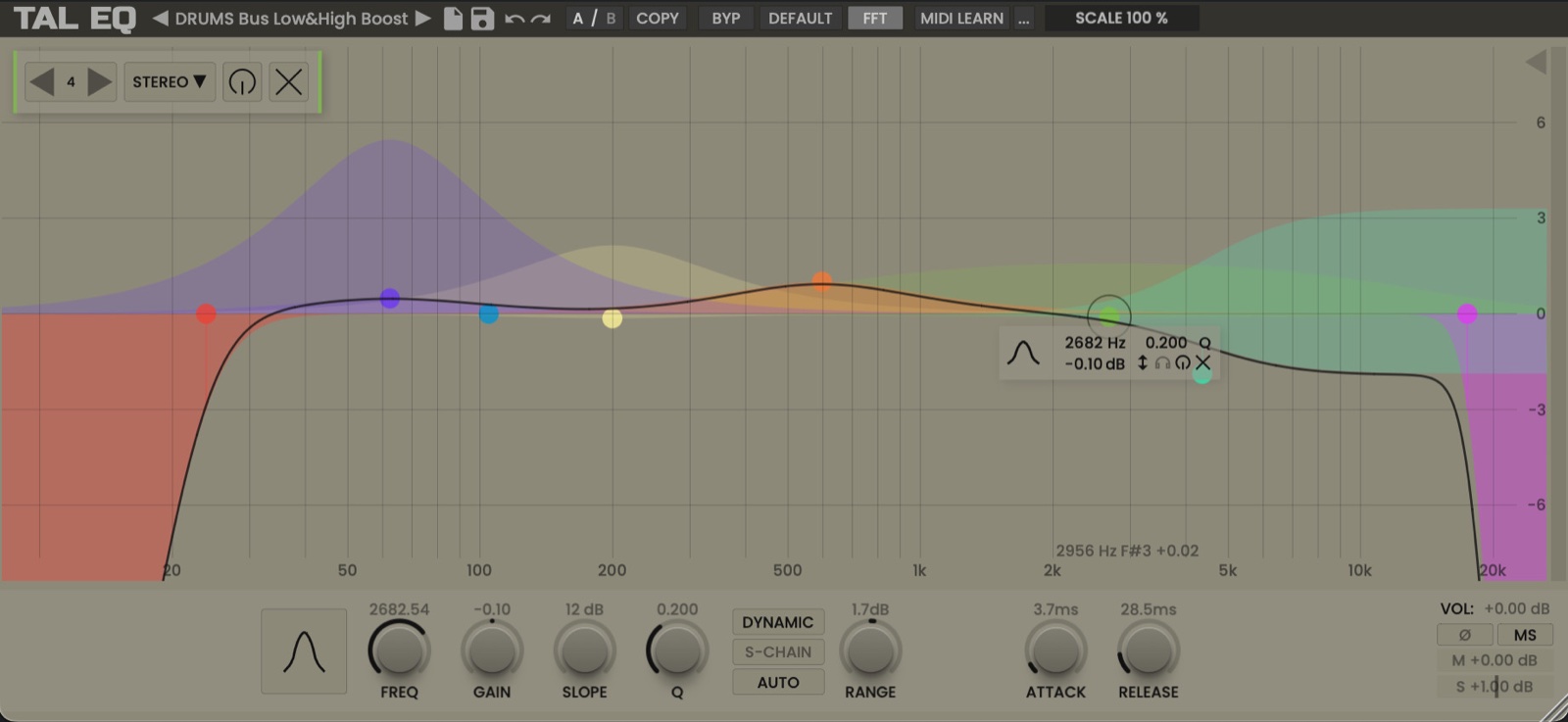Open the preset name DRUMS Bus Low&High Boost
The image size is (1568, 722).
(291, 19)
